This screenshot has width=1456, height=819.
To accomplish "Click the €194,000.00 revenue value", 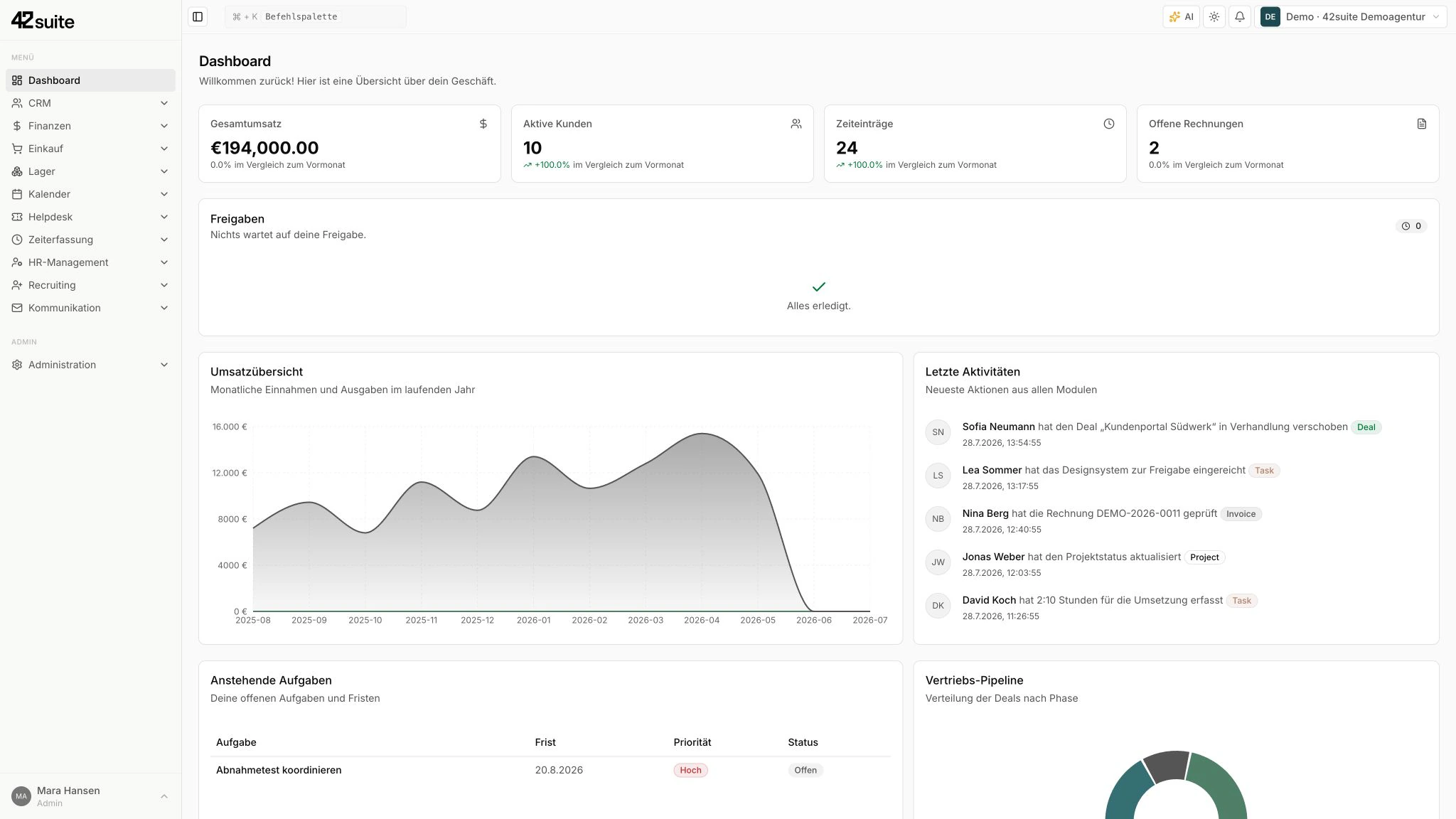I will (264, 148).
